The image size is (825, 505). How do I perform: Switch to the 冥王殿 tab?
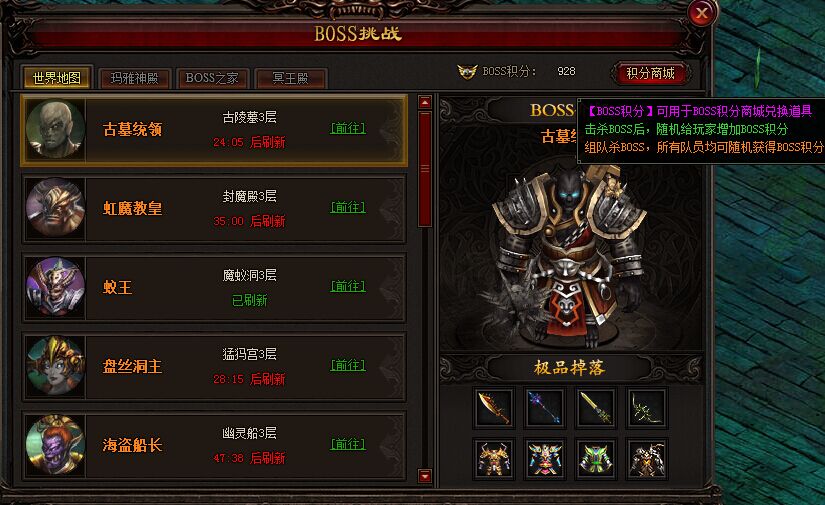point(290,78)
